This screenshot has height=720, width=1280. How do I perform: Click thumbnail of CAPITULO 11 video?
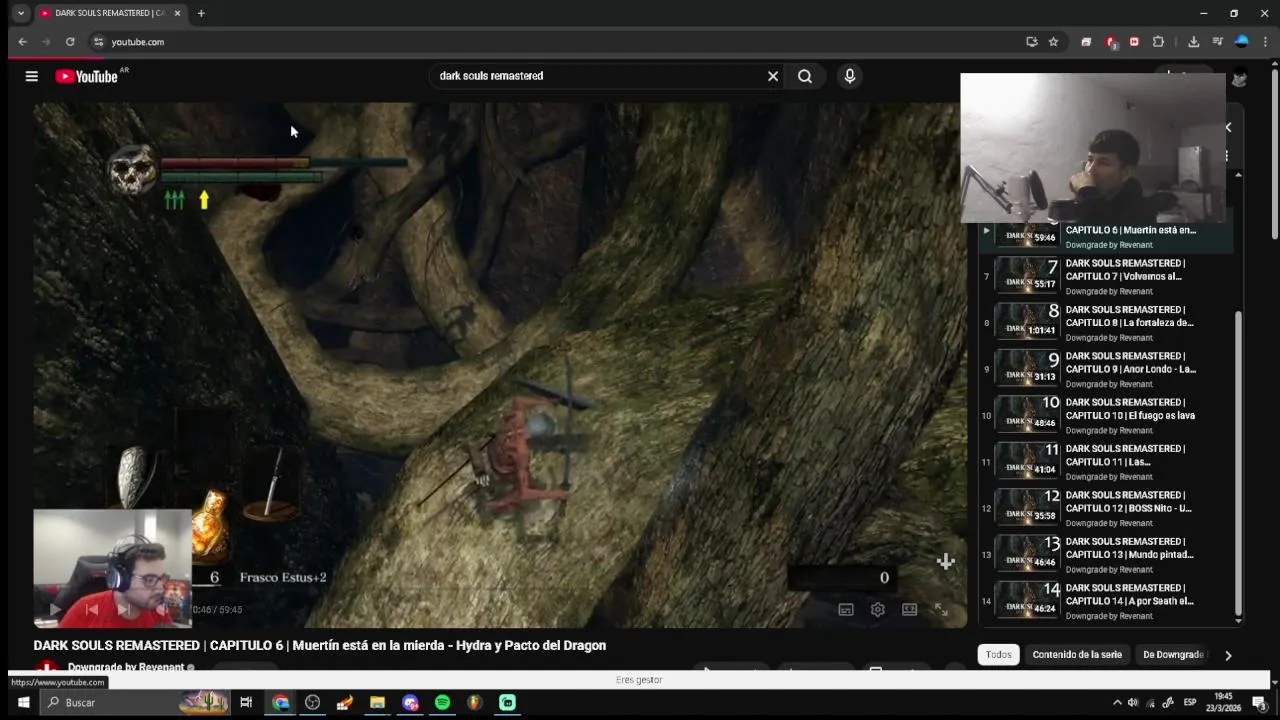click(1027, 460)
